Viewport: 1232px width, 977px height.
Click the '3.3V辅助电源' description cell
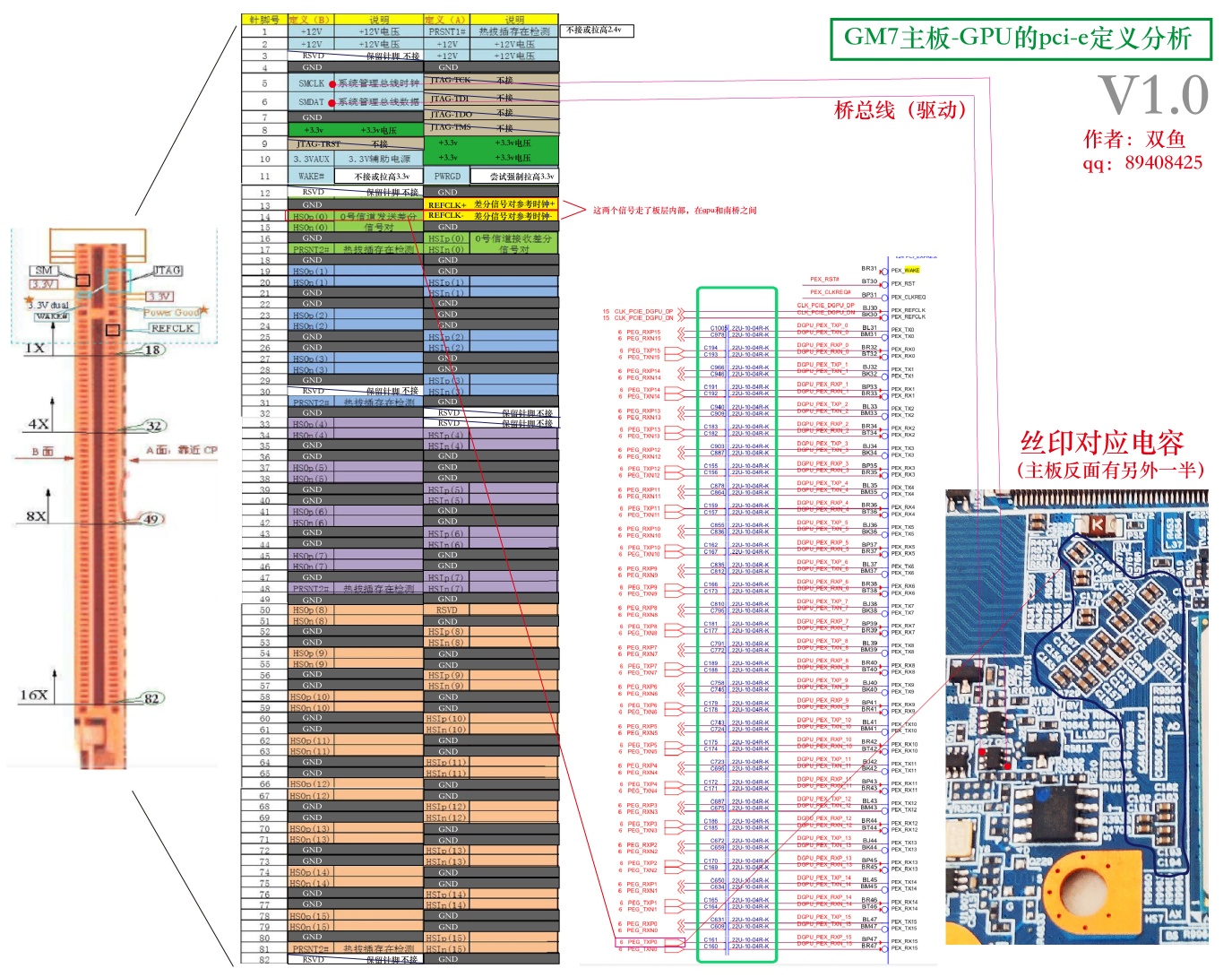[379, 159]
